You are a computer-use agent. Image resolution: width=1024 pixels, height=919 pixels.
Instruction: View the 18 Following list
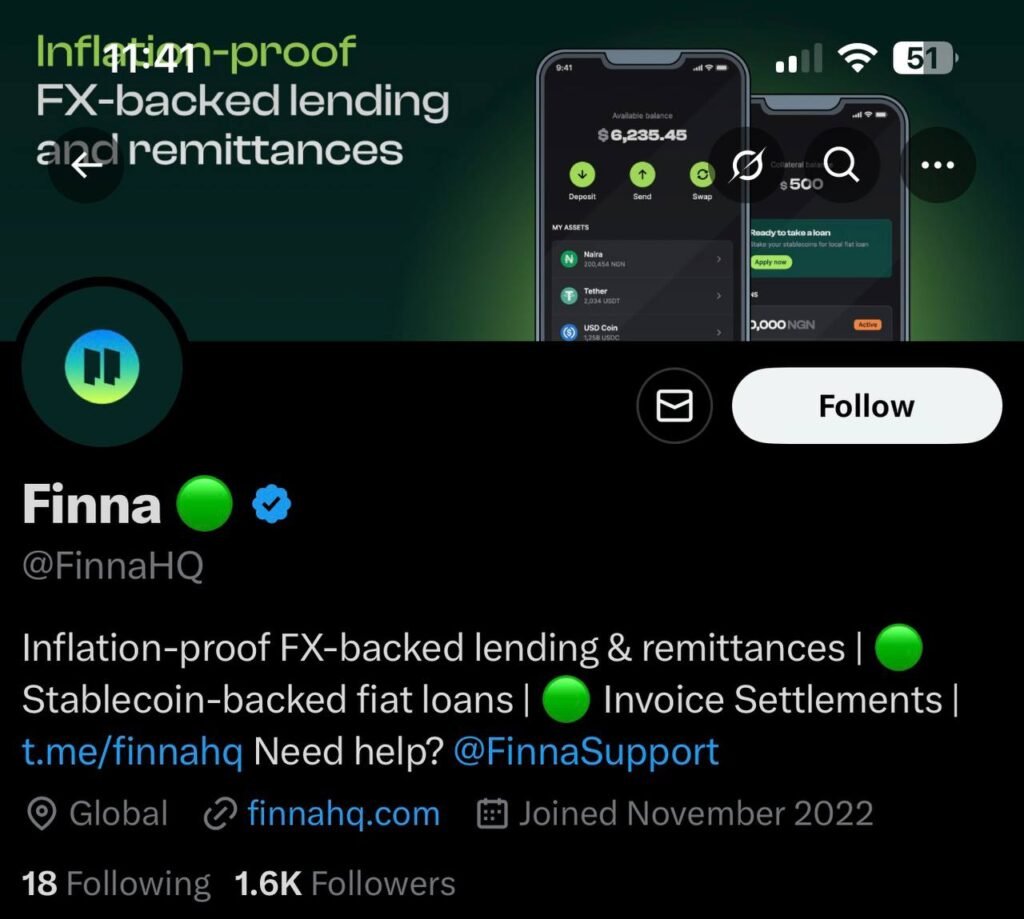click(116, 884)
